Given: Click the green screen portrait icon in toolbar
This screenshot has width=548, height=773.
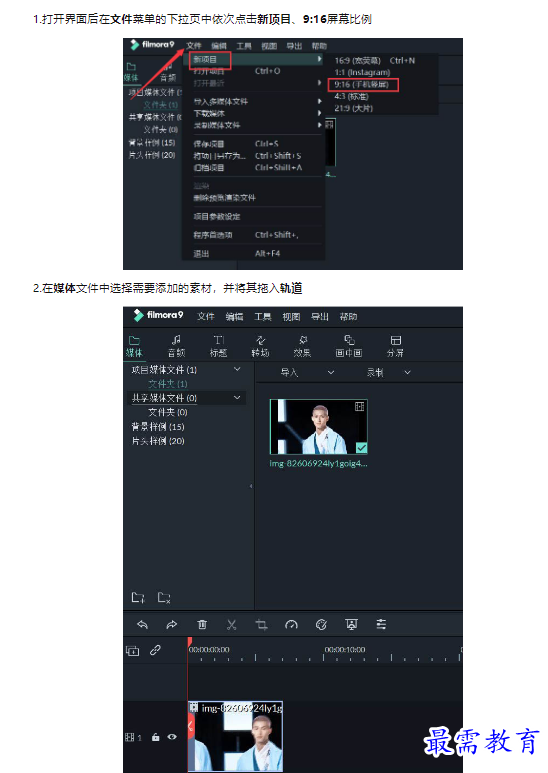Looking at the screenshot, I should point(351,625).
